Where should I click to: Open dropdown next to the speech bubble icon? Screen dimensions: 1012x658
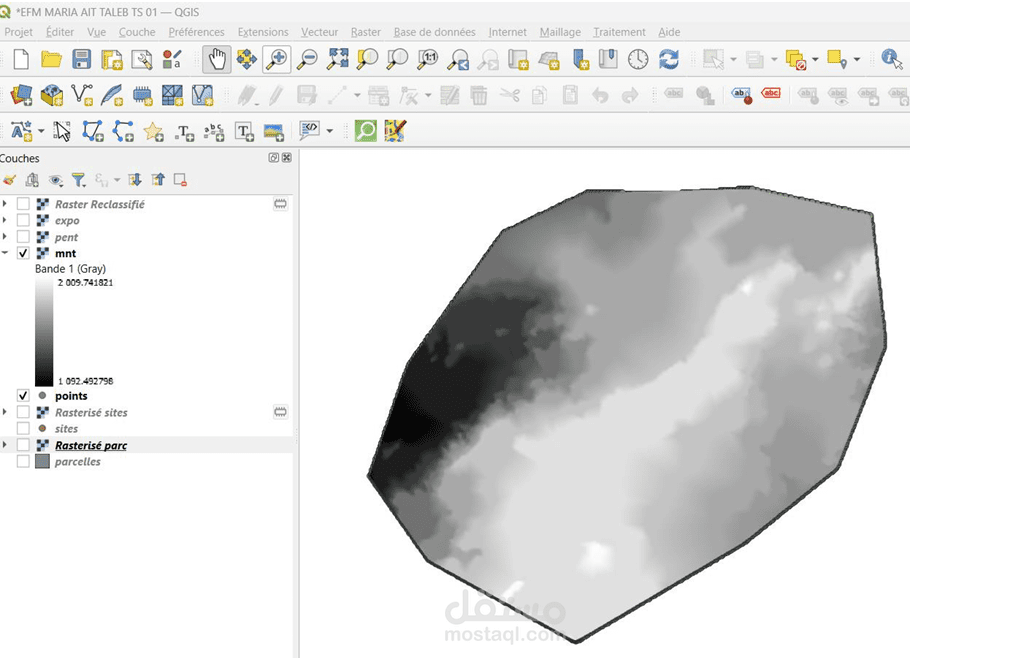[x=330, y=132]
